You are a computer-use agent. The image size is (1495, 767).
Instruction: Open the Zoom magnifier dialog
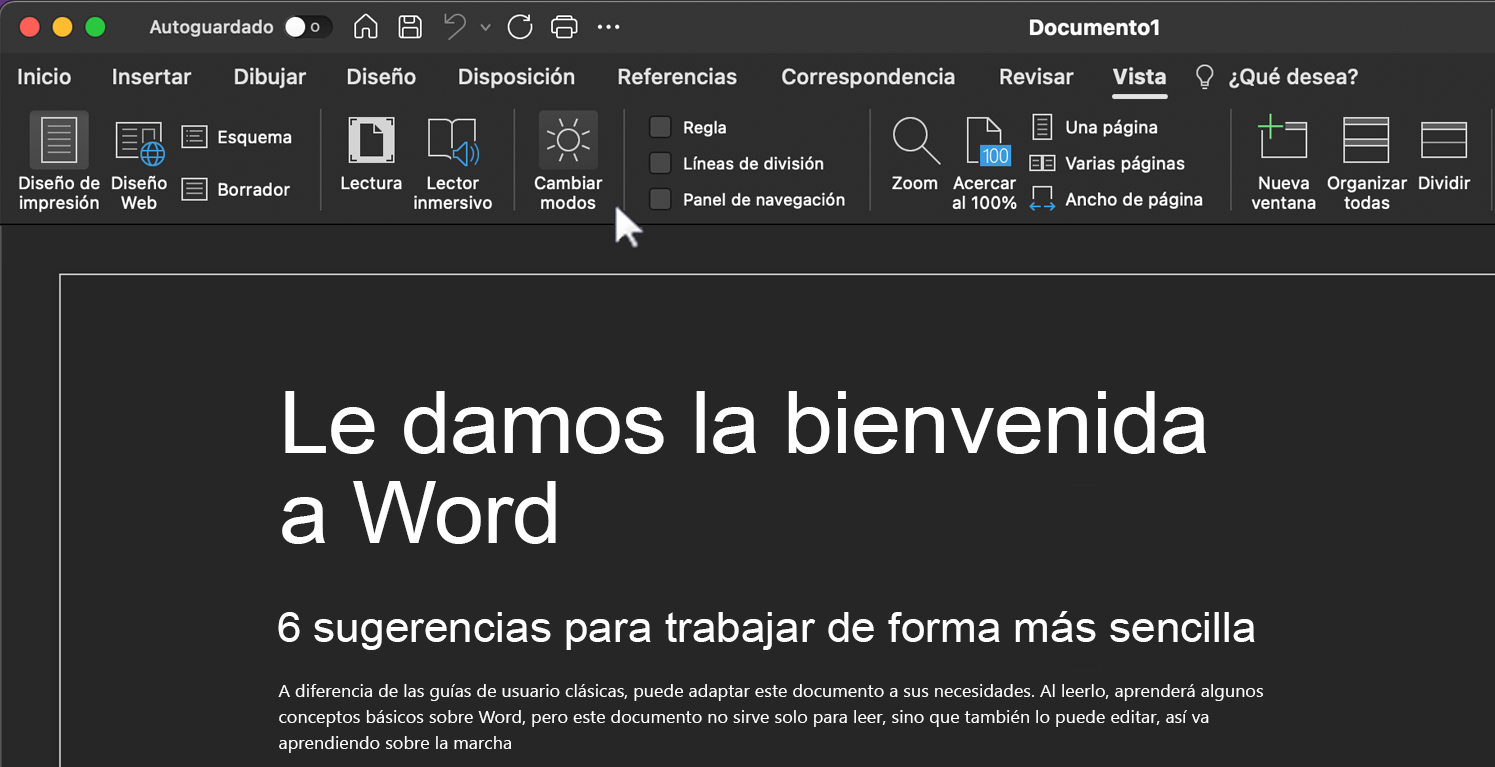coord(915,154)
